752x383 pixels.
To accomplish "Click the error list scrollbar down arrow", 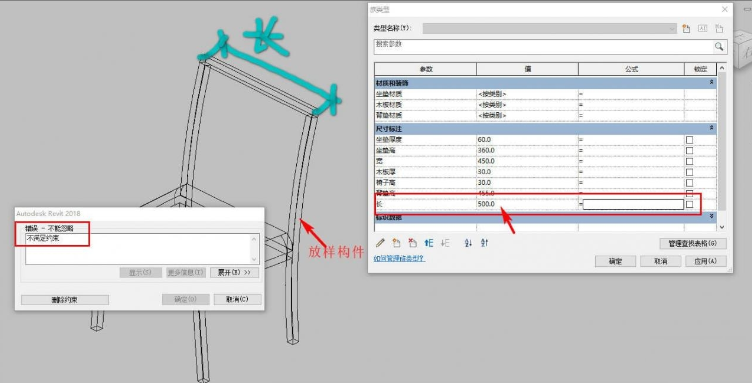I will point(255,259).
